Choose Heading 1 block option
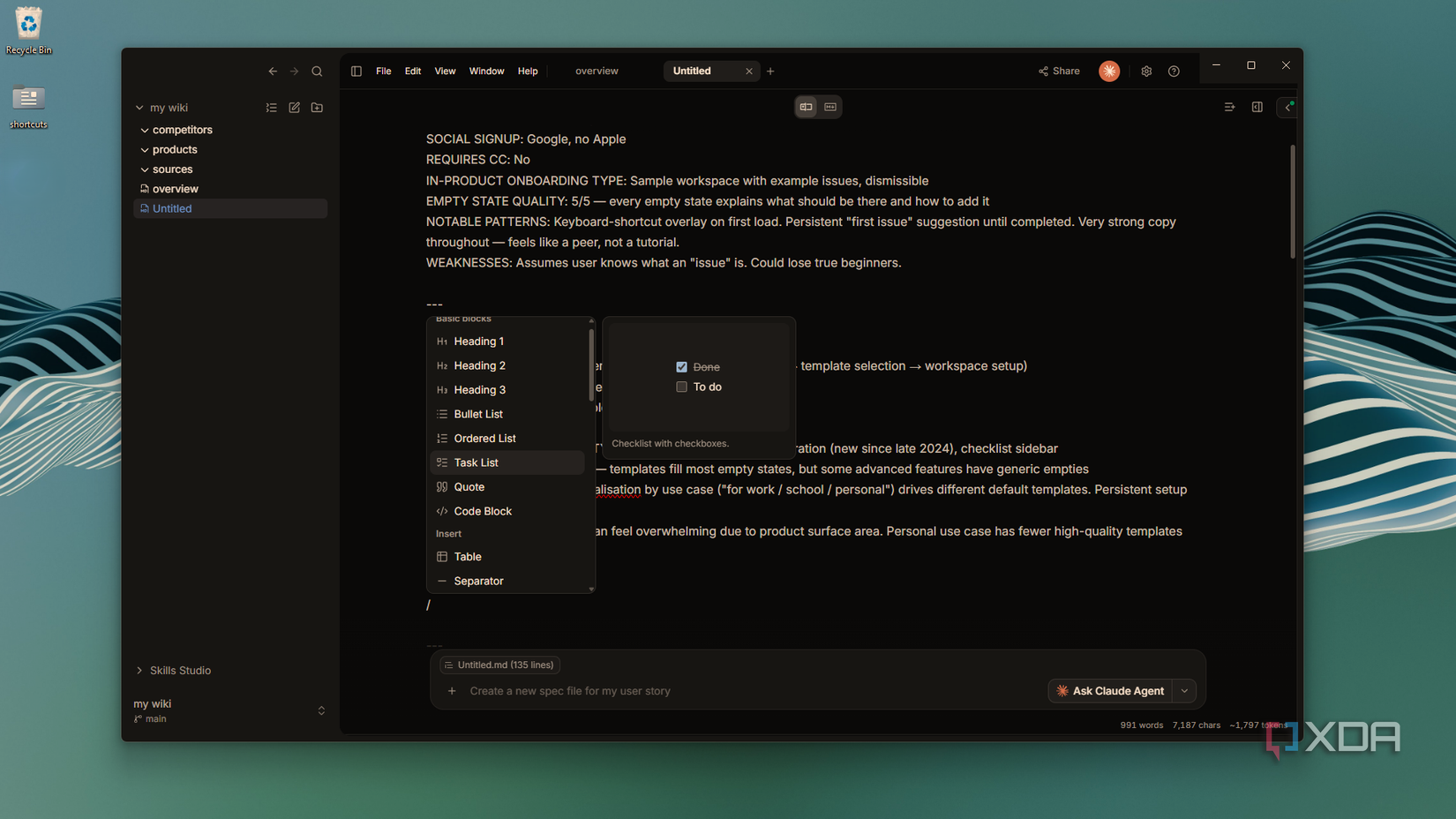The image size is (1456, 819). pos(507,342)
